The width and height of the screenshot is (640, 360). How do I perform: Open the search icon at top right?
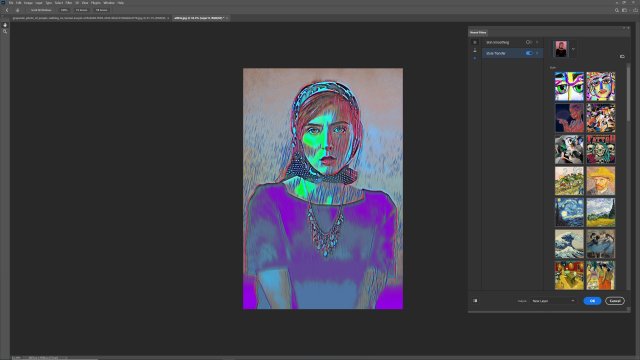(x=617, y=10)
